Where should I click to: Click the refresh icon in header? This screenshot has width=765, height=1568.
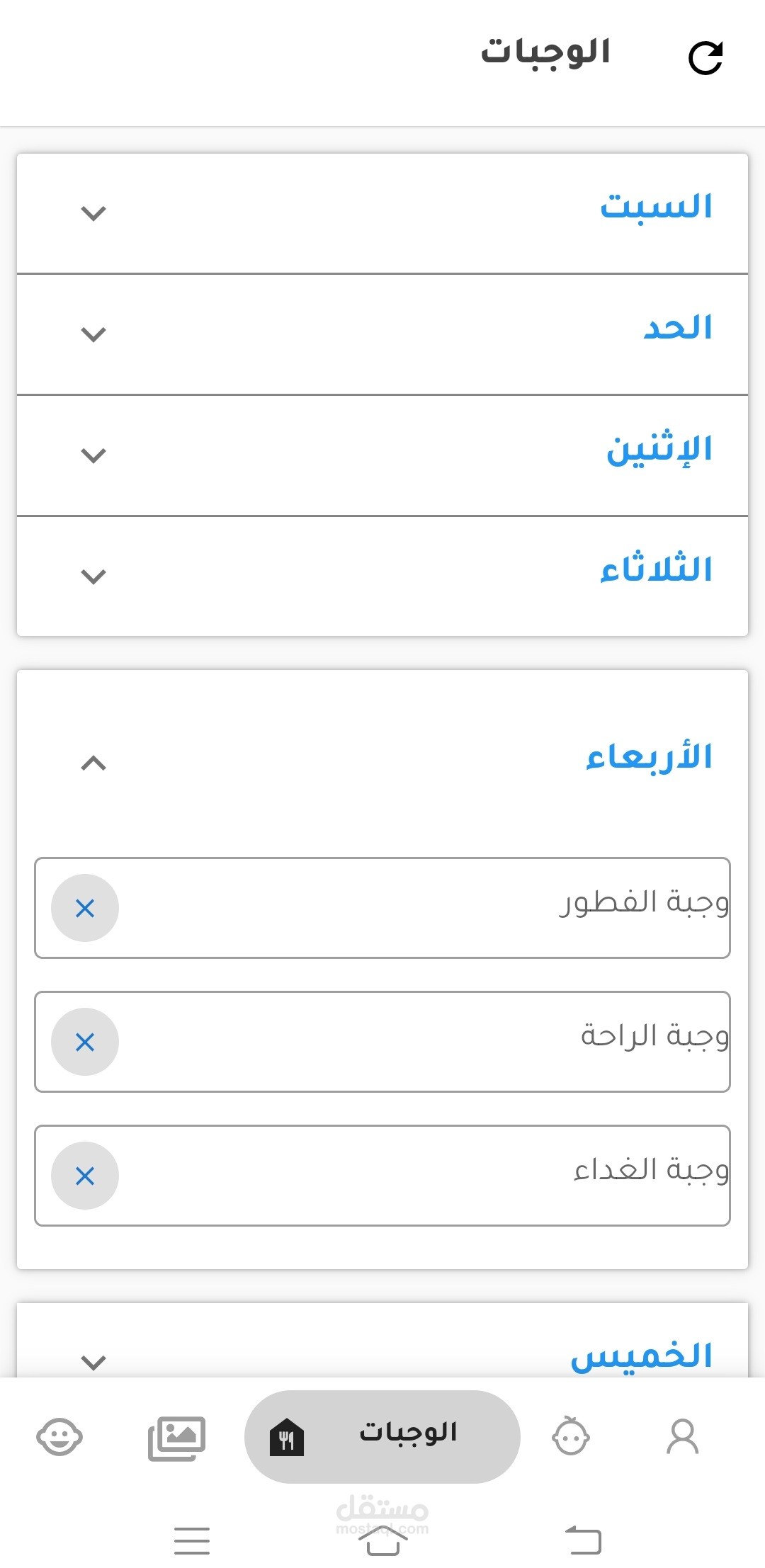(x=705, y=58)
